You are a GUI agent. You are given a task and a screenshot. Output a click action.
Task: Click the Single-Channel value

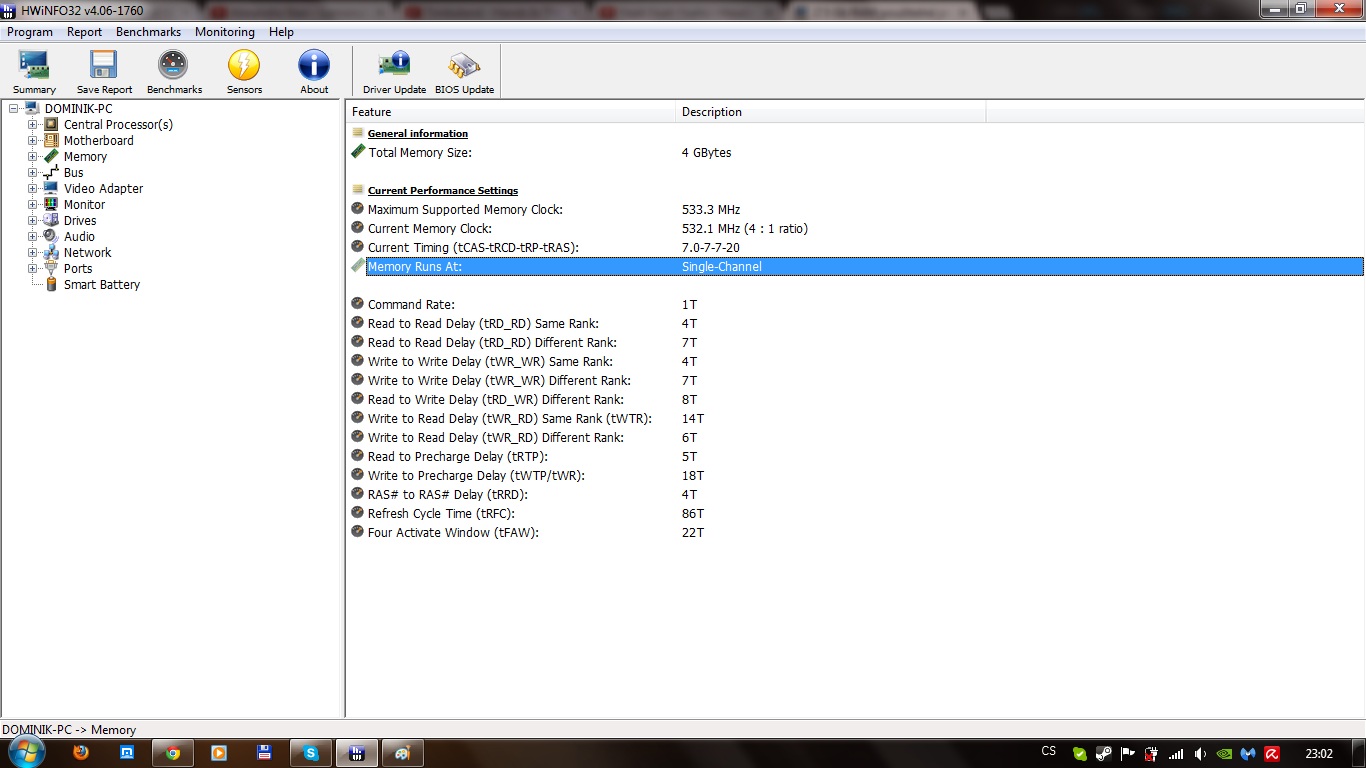tap(721, 267)
